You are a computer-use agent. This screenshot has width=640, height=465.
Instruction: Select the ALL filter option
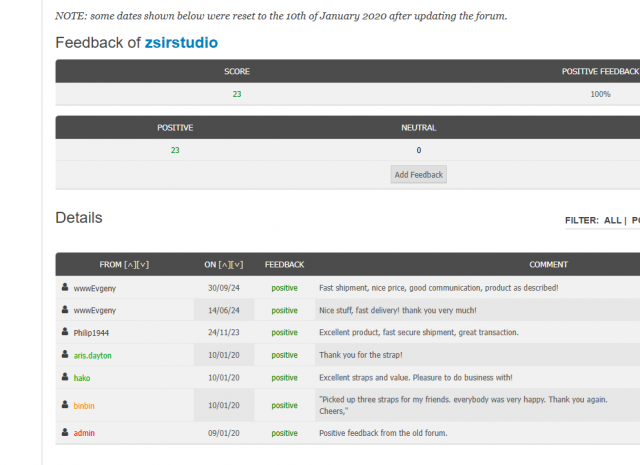point(612,220)
